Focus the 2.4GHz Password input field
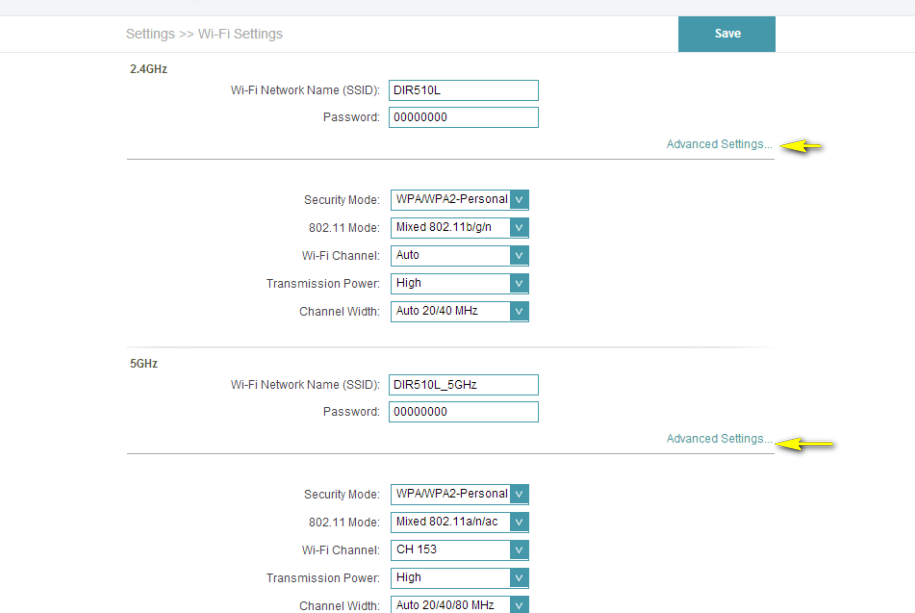Screen dimensions: 915x613 coord(463,118)
